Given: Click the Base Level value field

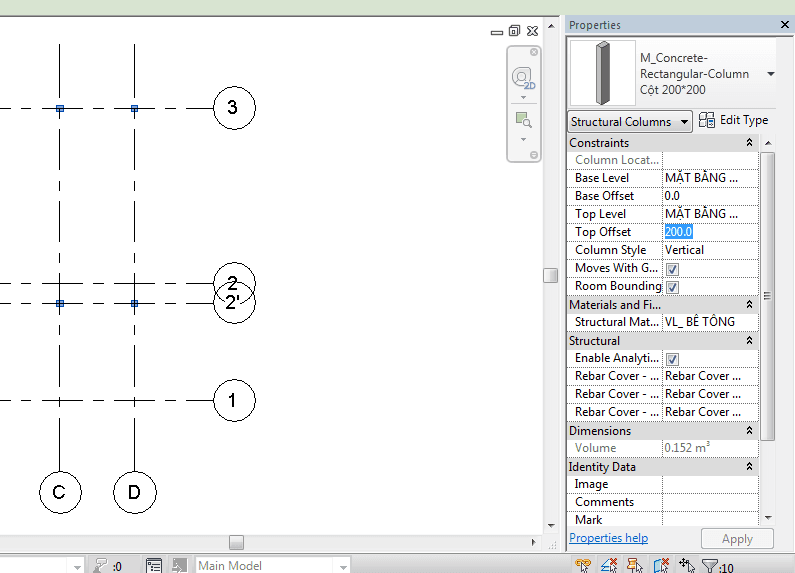Looking at the screenshot, I should 710,178.
